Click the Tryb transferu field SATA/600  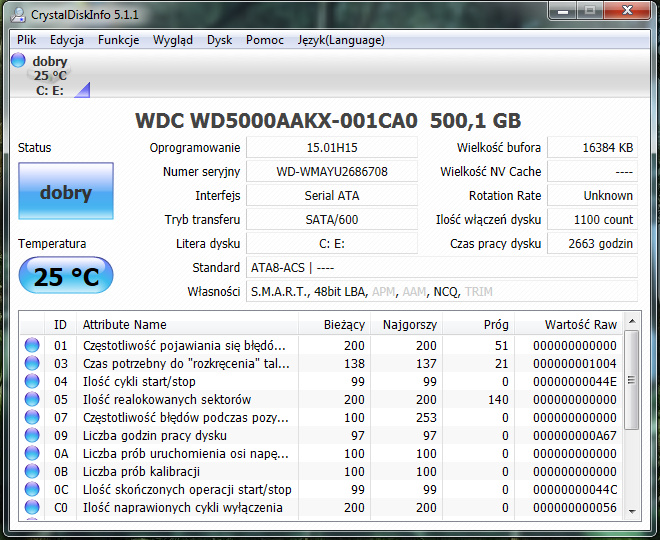[332, 220]
